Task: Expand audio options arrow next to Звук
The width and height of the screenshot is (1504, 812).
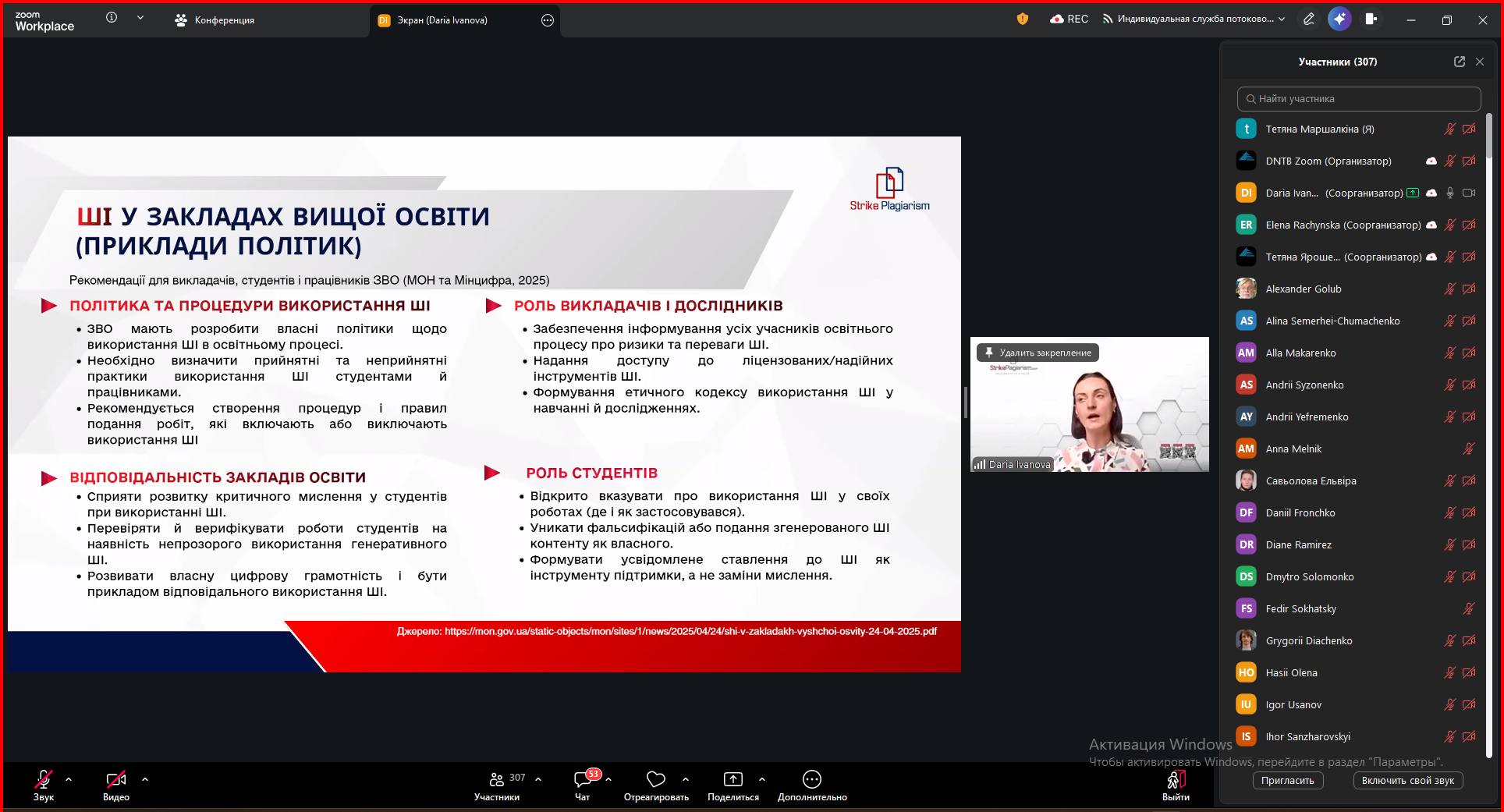Action: tap(69, 779)
